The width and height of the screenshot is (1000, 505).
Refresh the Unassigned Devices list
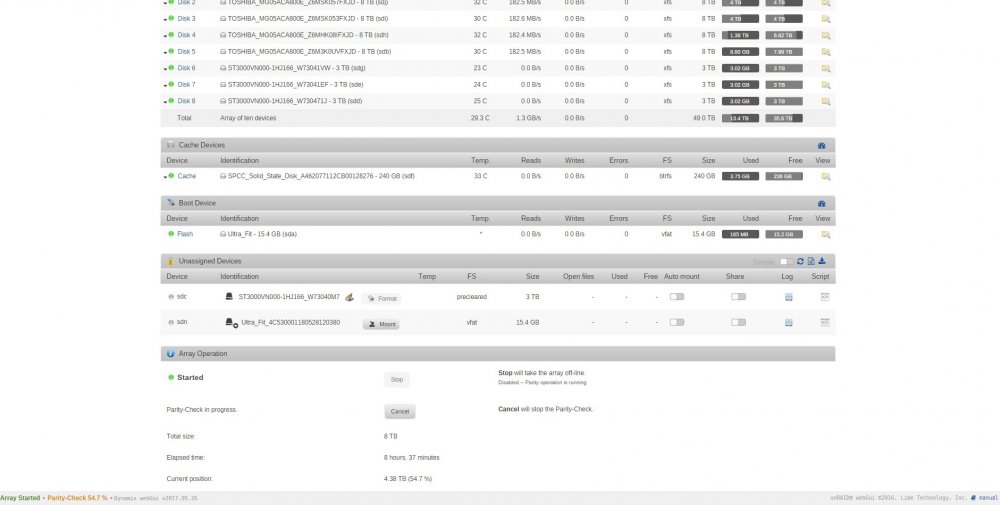tap(800, 261)
